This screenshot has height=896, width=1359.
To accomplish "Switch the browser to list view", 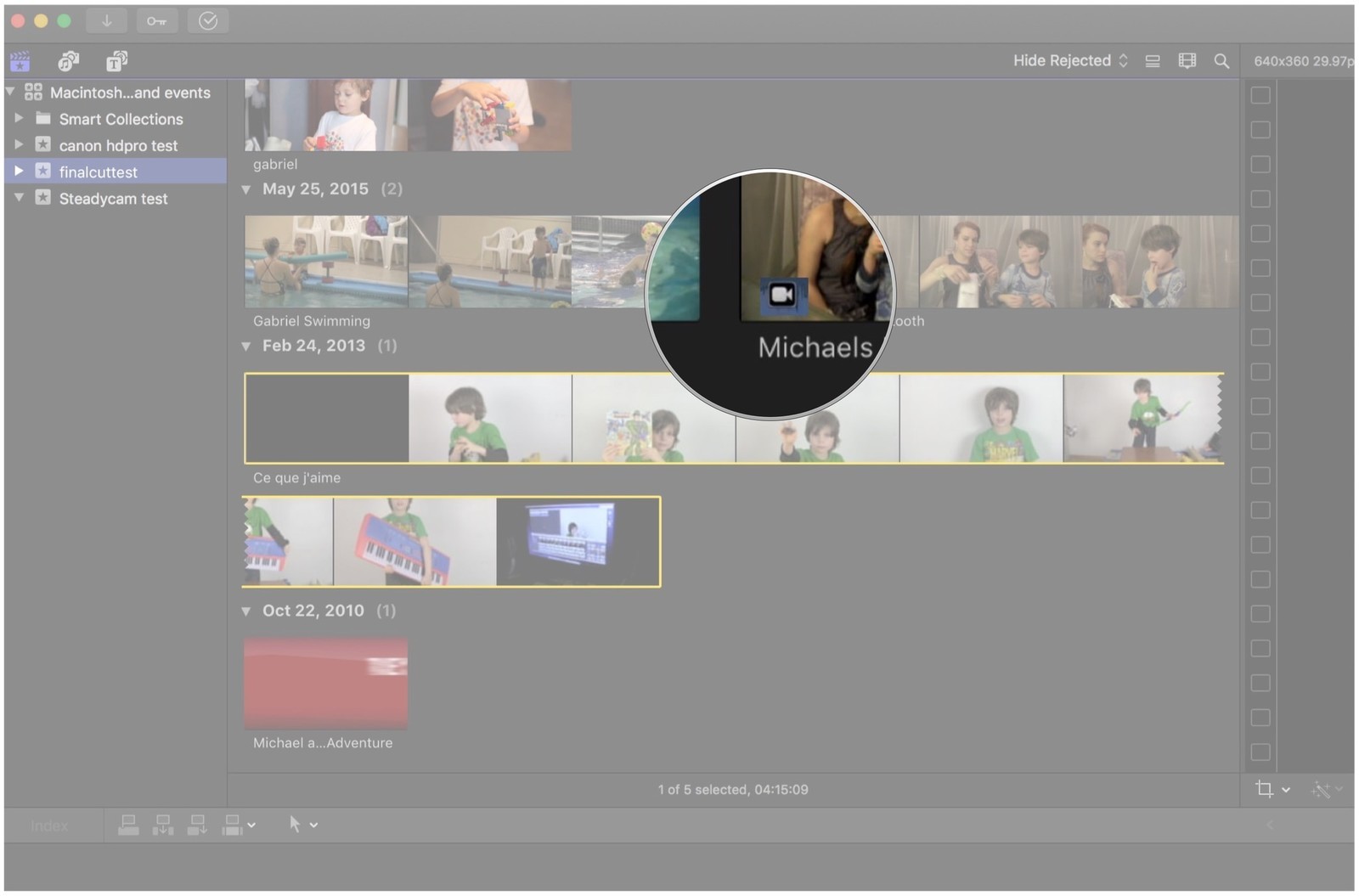I will [1153, 60].
